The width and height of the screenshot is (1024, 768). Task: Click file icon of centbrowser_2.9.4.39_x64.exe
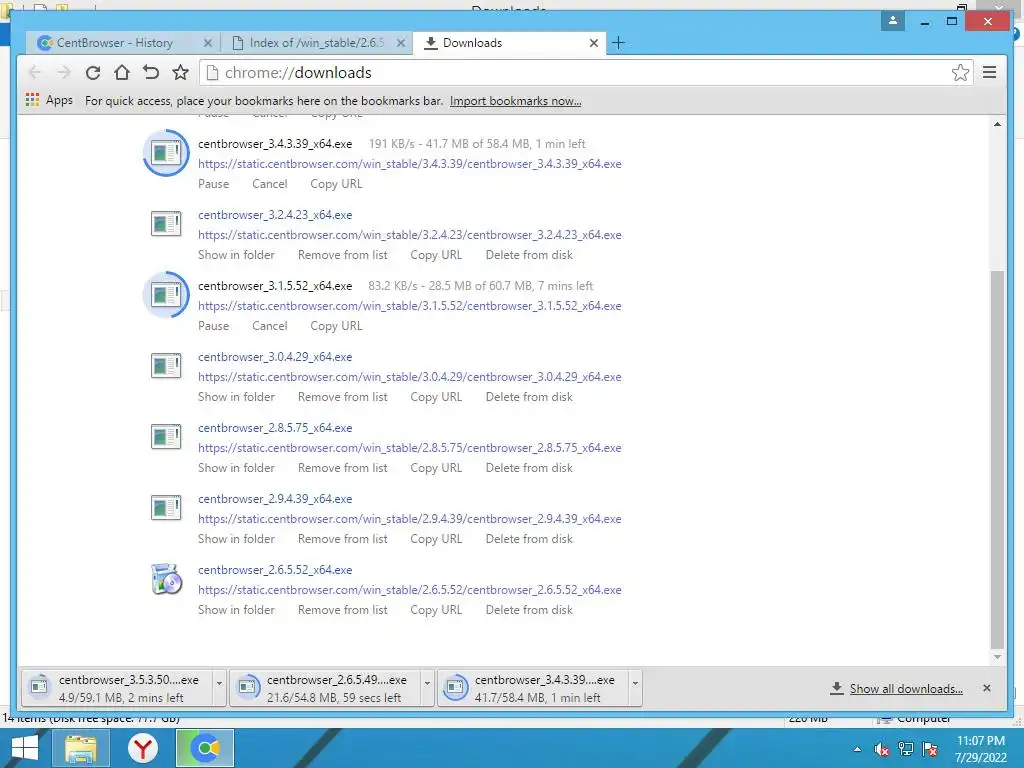(166, 508)
